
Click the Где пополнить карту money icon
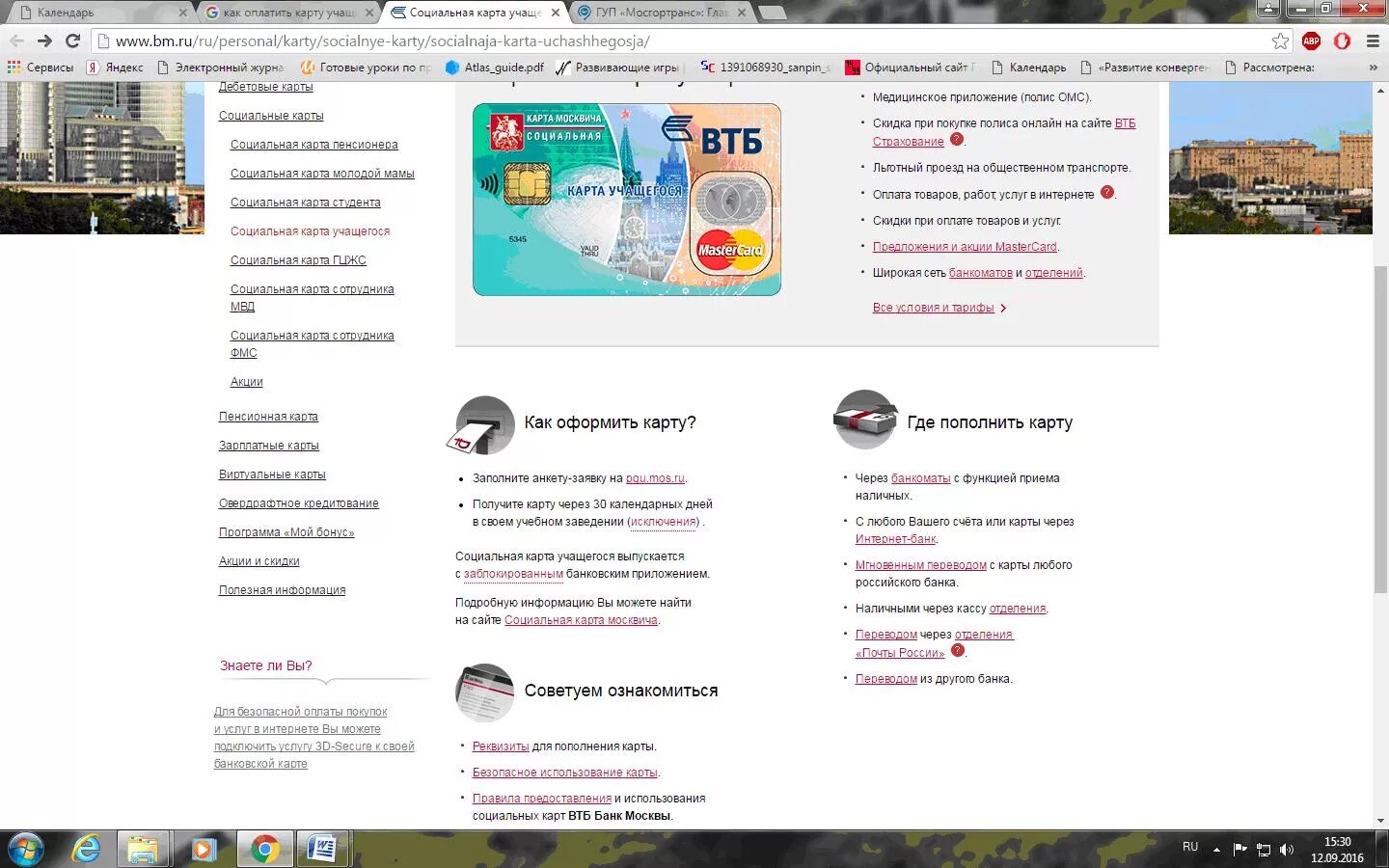point(865,420)
